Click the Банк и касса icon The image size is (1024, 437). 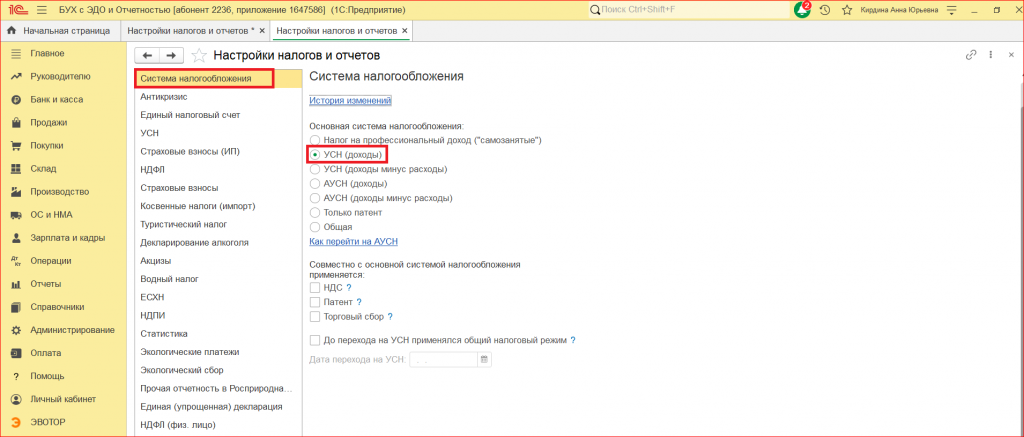(x=16, y=99)
